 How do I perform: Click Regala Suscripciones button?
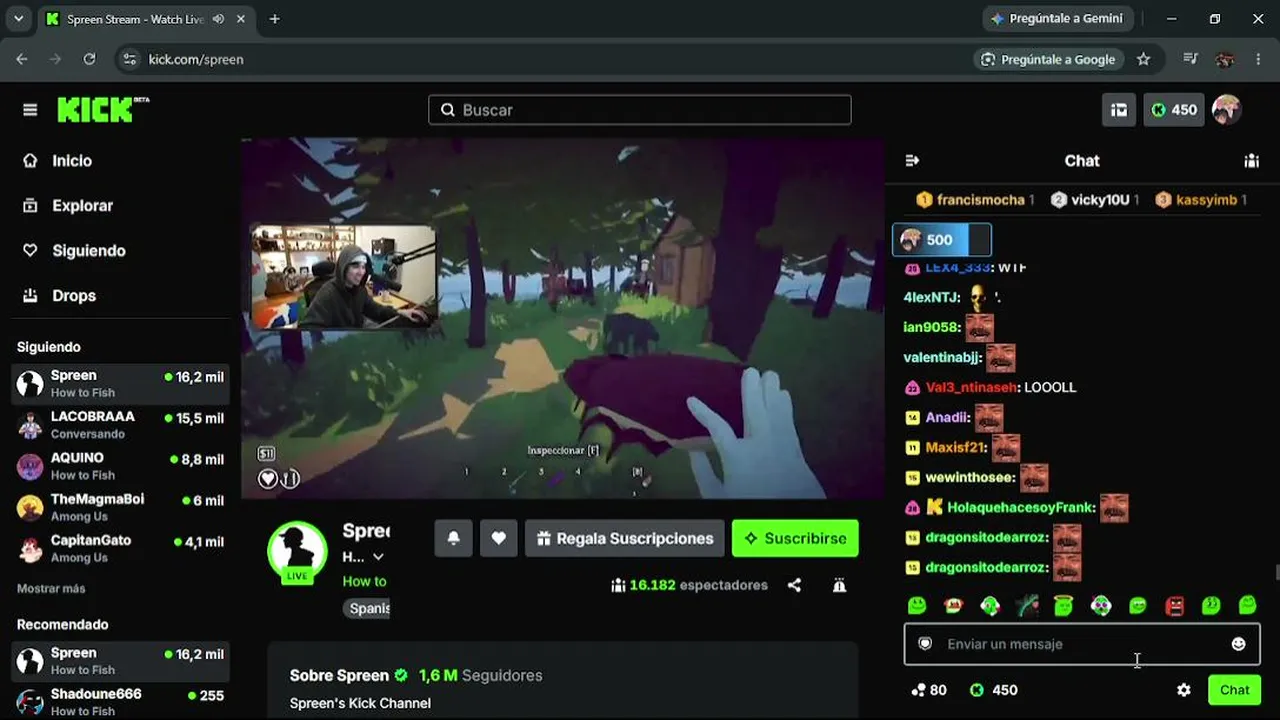[625, 538]
